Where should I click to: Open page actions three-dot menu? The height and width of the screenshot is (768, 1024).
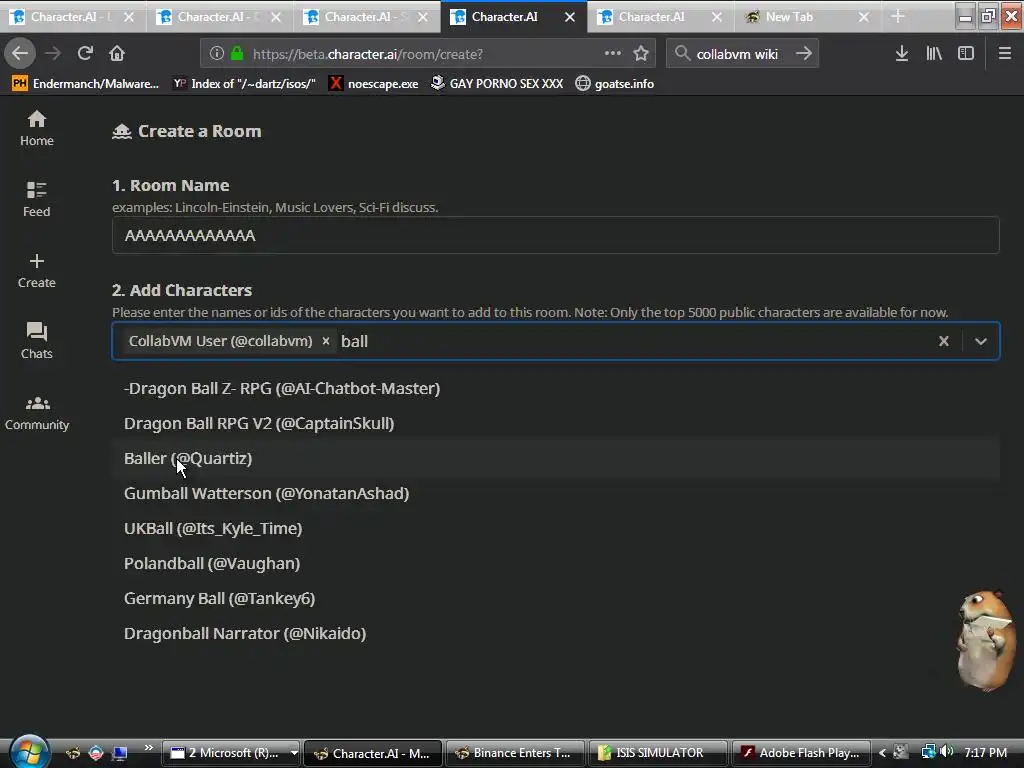[x=613, y=54]
